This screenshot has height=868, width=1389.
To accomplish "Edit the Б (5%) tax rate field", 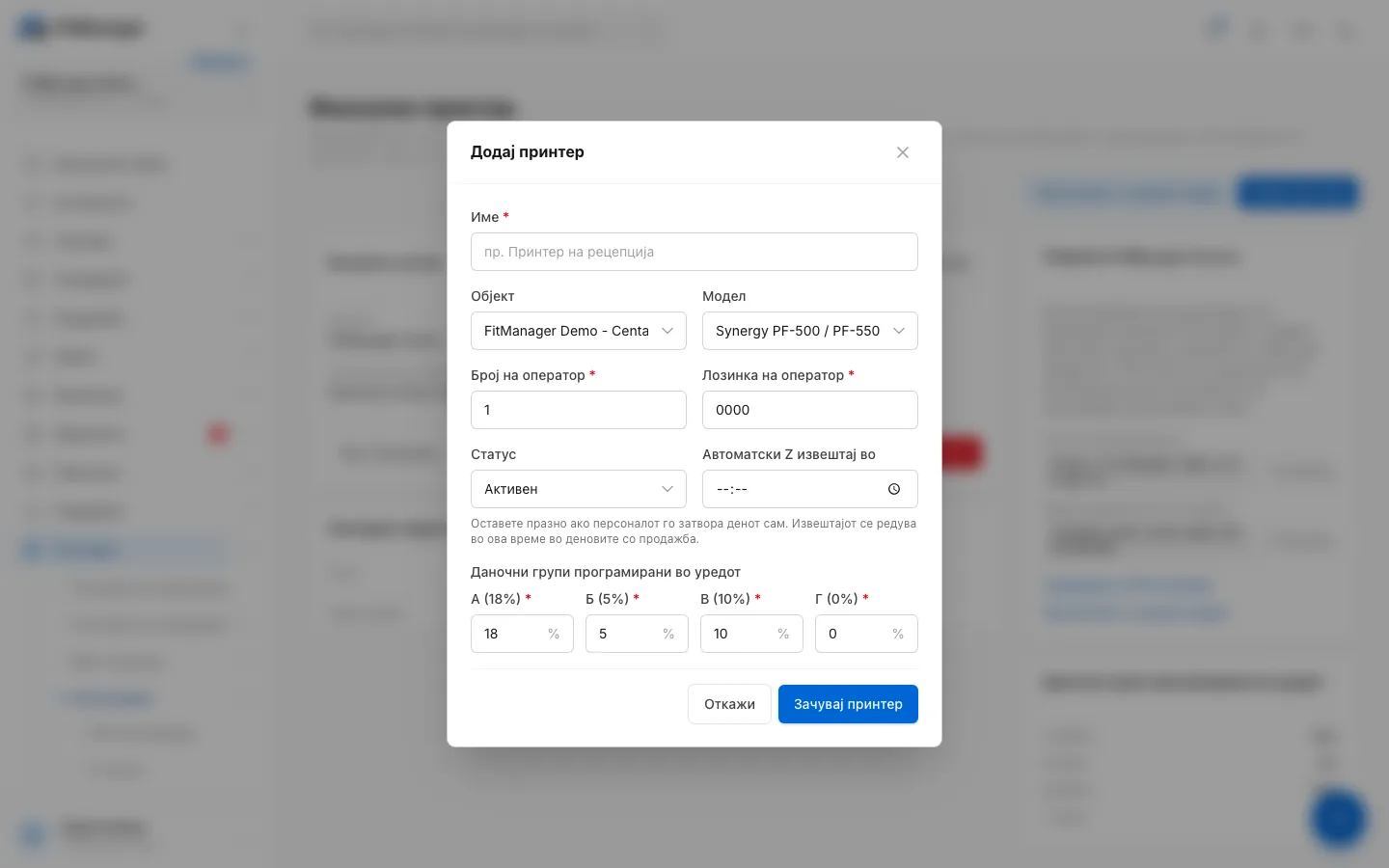I will tap(637, 634).
